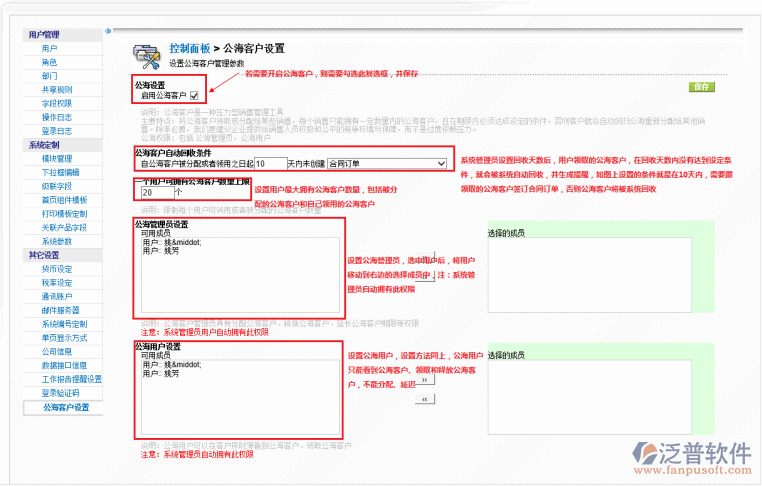Click the << button in 公海用户设置

coord(425,399)
